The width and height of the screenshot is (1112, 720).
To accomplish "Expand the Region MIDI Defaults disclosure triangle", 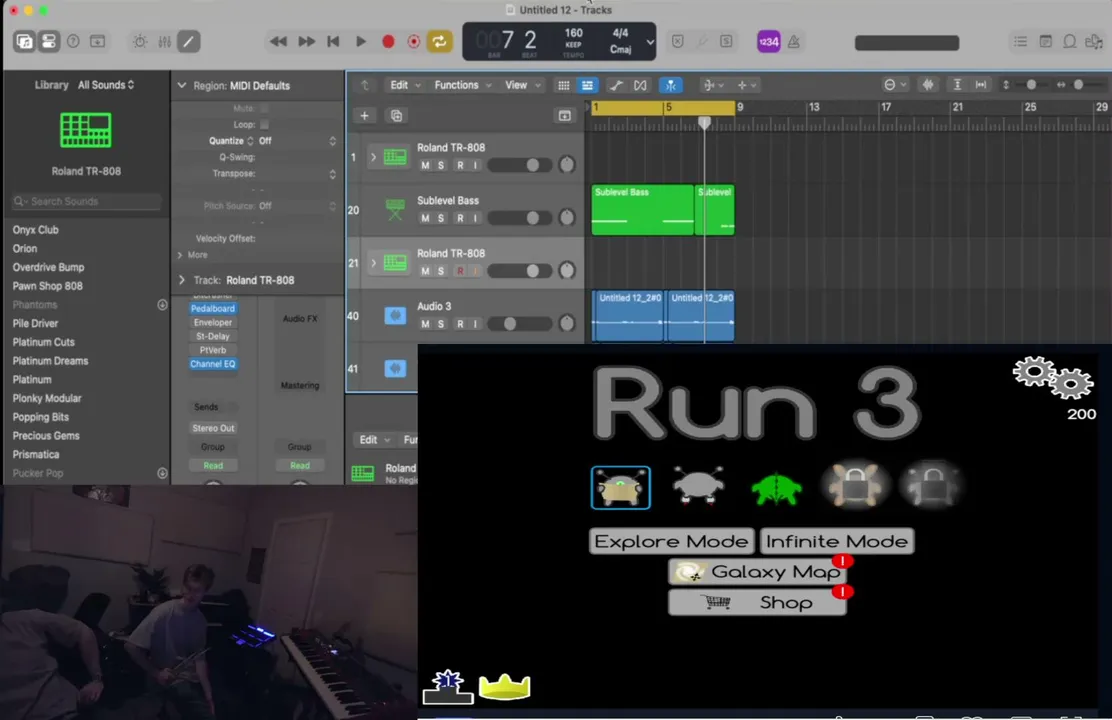I will click(182, 85).
